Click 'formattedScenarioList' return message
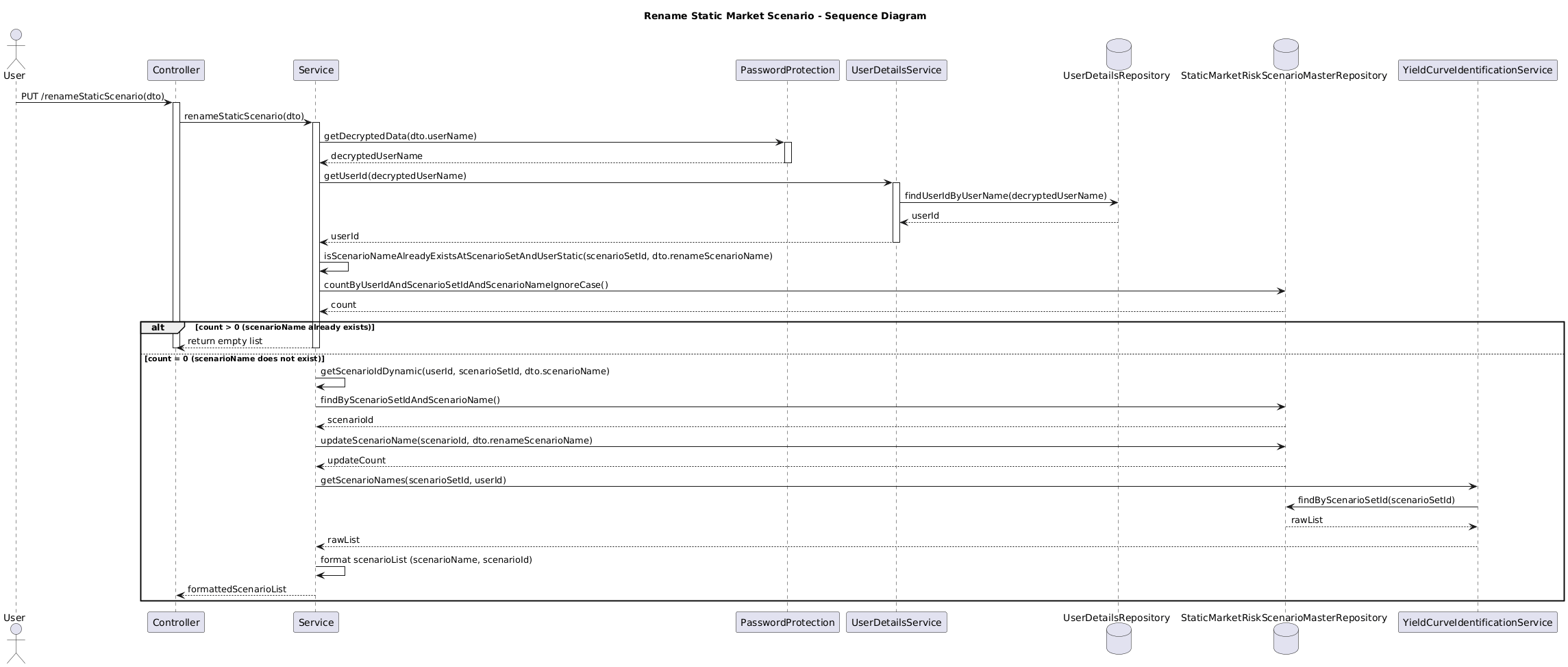 237,590
